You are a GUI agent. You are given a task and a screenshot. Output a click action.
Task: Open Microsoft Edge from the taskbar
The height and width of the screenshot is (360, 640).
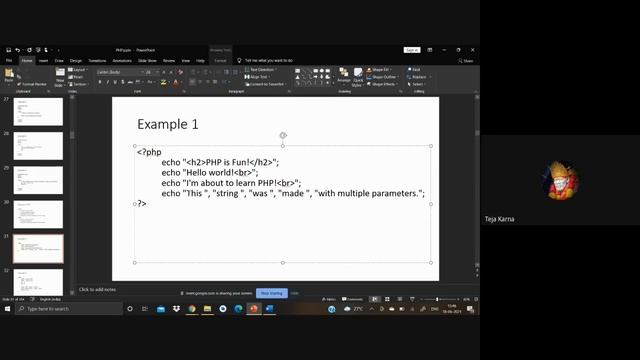(238, 309)
